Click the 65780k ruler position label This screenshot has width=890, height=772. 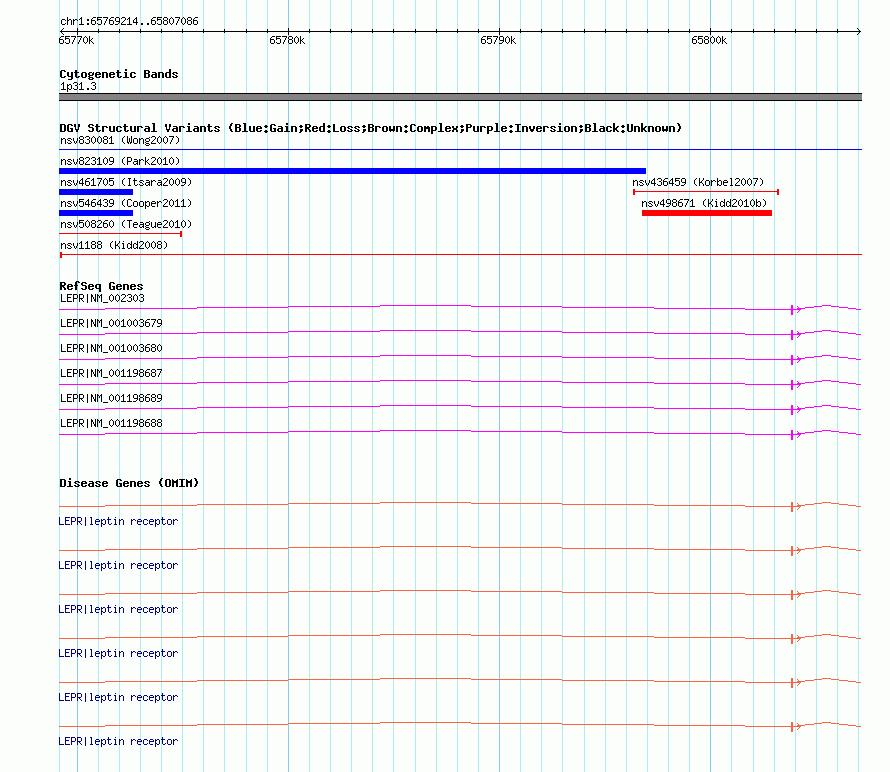click(x=287, y=40)
